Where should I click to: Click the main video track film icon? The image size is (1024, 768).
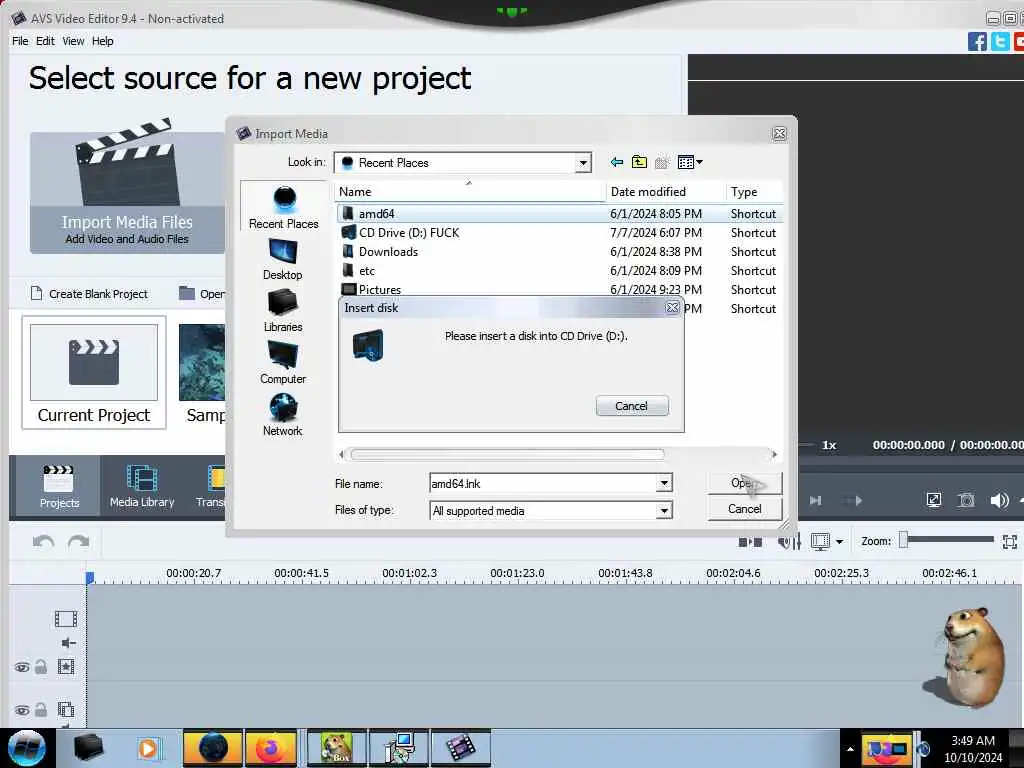point(66,618)
